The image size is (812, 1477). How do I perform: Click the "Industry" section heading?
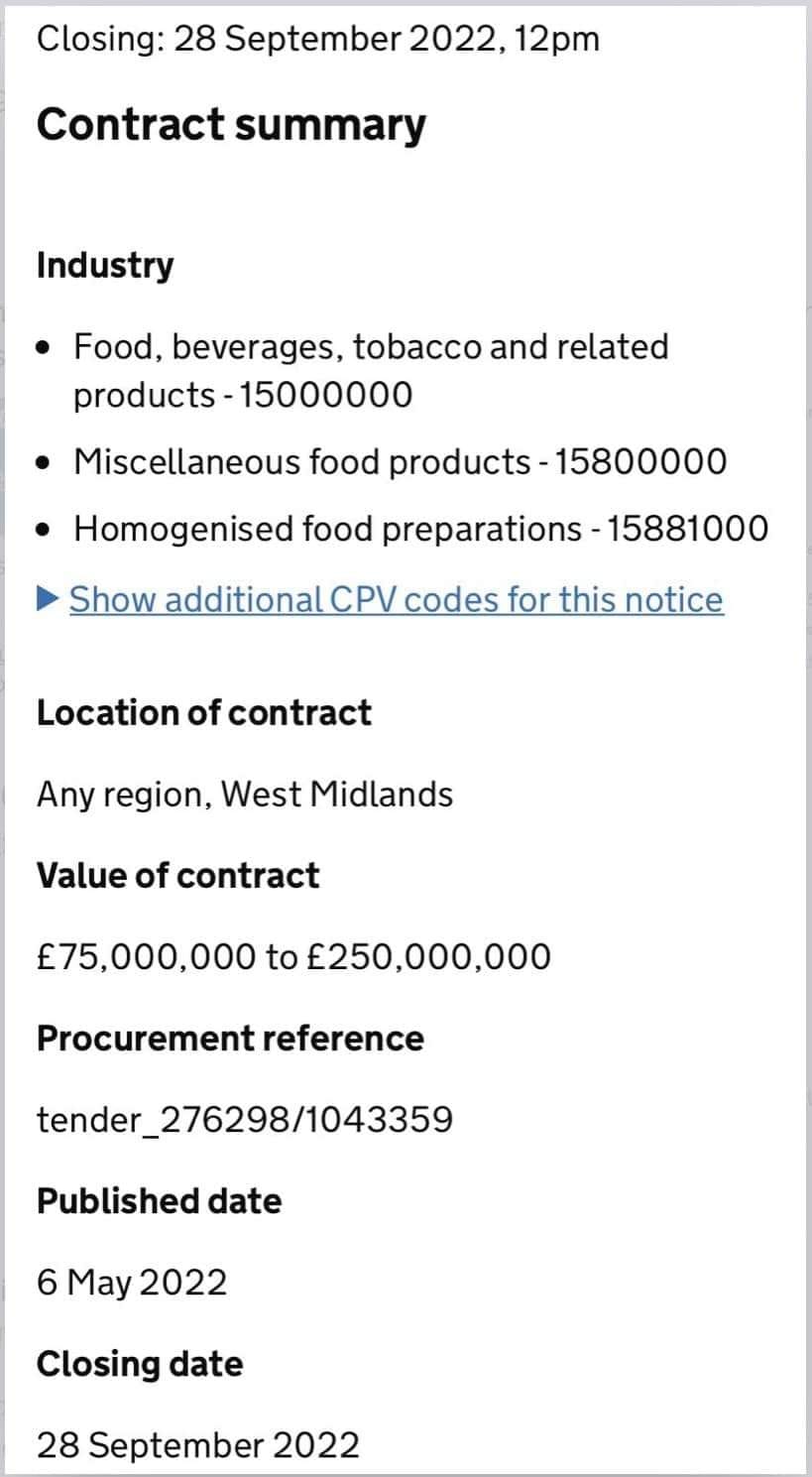pos(104,266)
